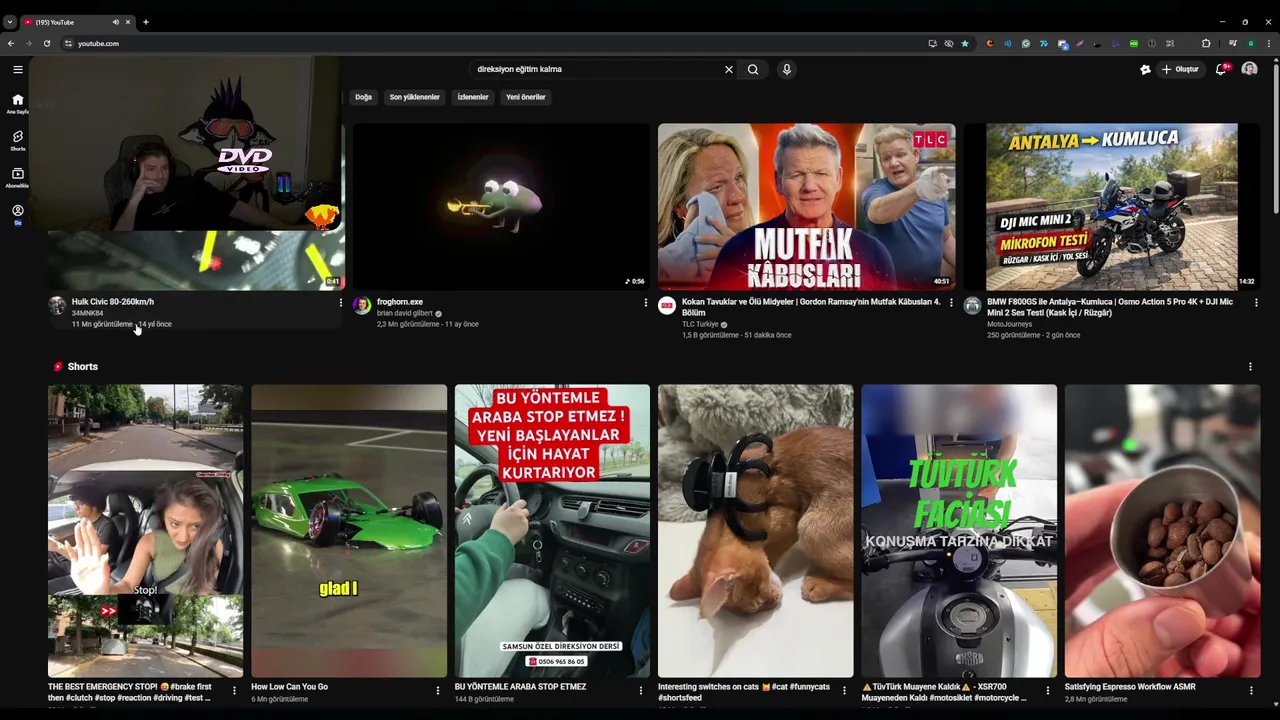Visit MotoJourneys channel name link

point(1009,324)
